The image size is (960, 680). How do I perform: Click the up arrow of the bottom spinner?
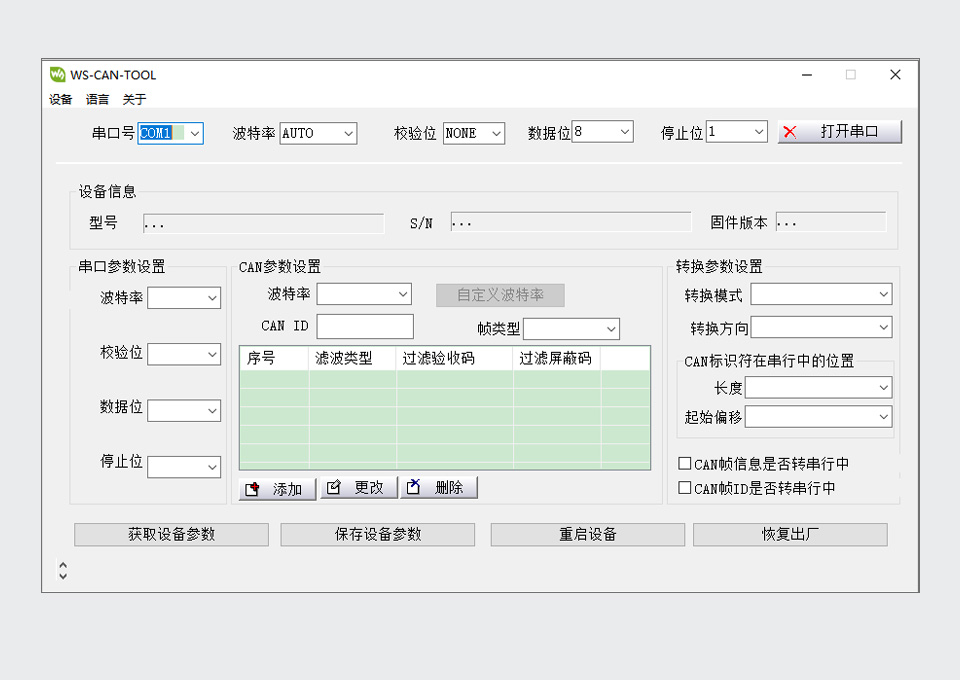63,566
